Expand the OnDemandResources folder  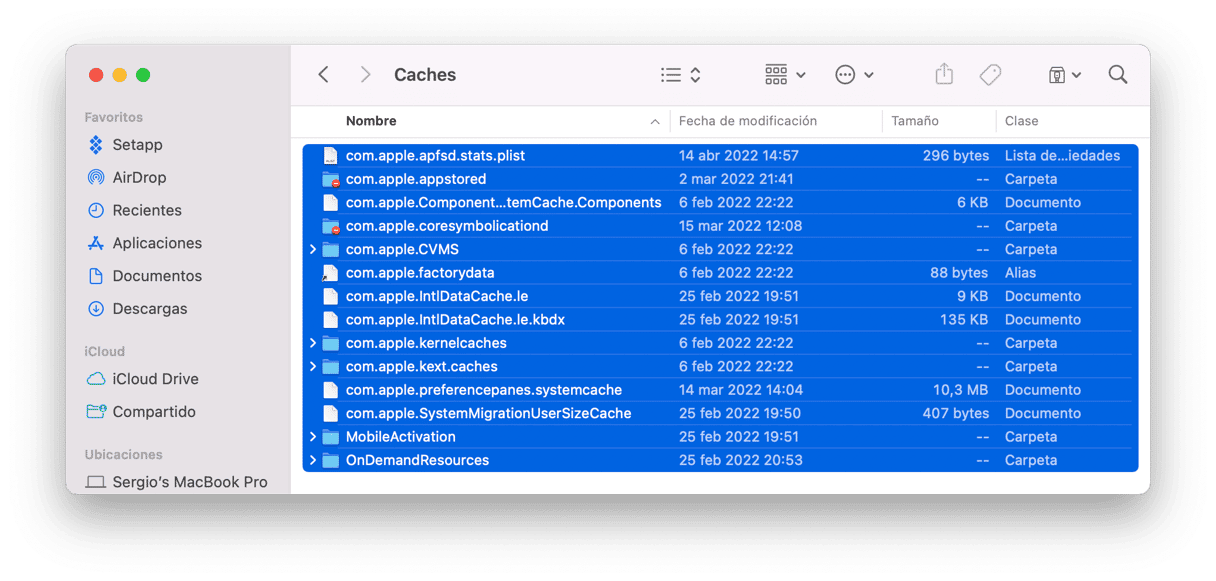pyautogui.click(x=313, y=460)
